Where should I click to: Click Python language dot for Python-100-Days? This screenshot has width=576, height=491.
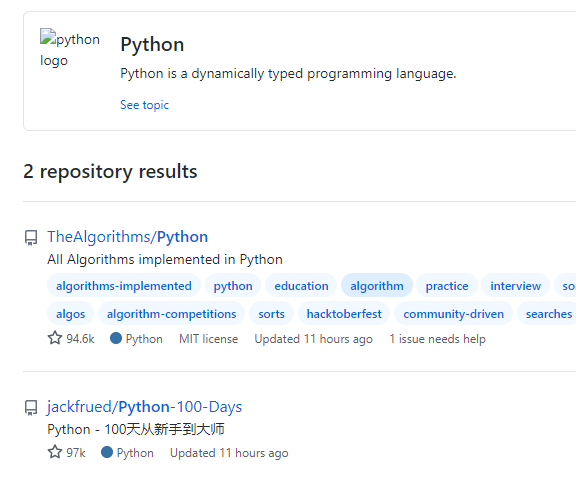(x=107, y=452)
